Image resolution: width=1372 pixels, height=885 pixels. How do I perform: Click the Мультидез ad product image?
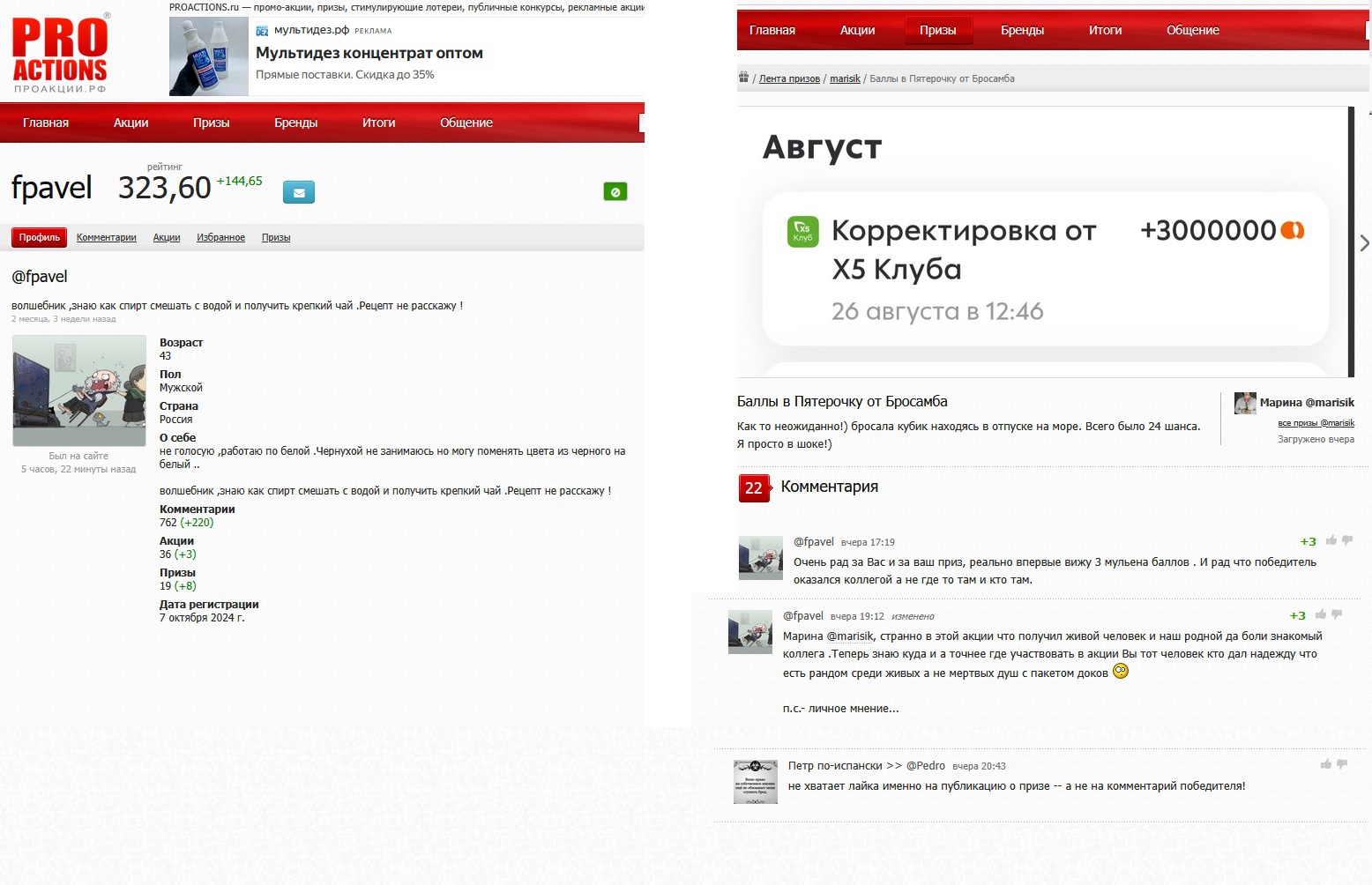coord(209,56)
